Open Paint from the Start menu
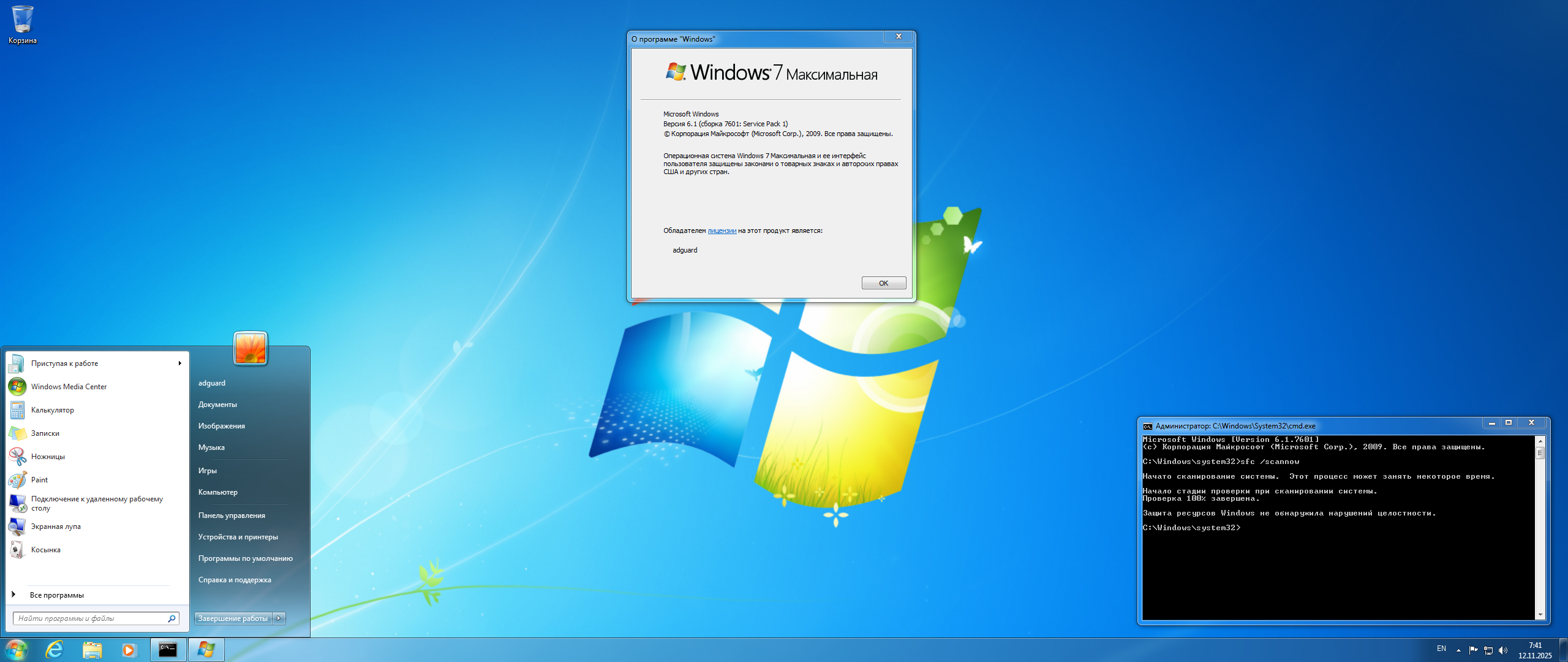1568x662 pixels. point(39,480)
